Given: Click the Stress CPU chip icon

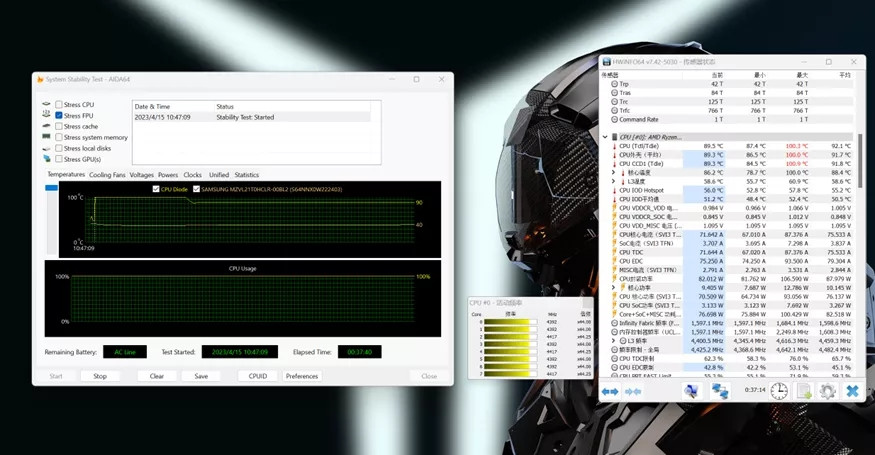Looking at the screenshot, I should [x=46, y=104].
